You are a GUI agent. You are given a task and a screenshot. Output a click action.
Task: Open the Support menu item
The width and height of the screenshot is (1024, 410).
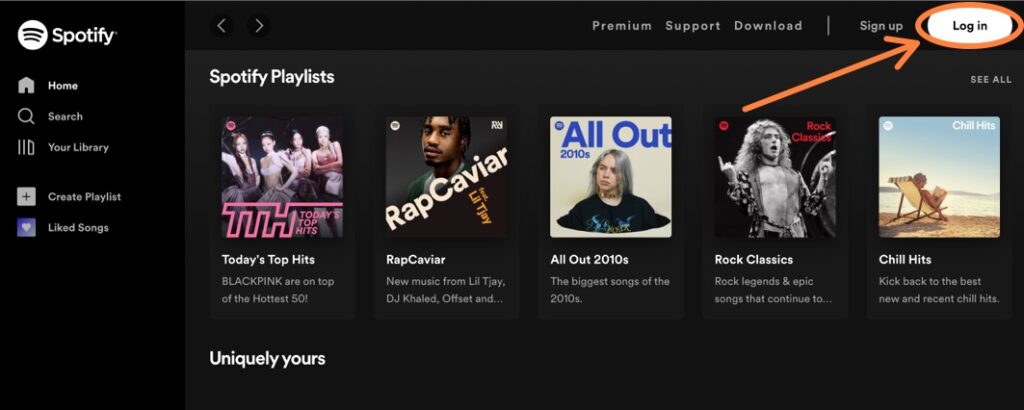pos(693,26)
